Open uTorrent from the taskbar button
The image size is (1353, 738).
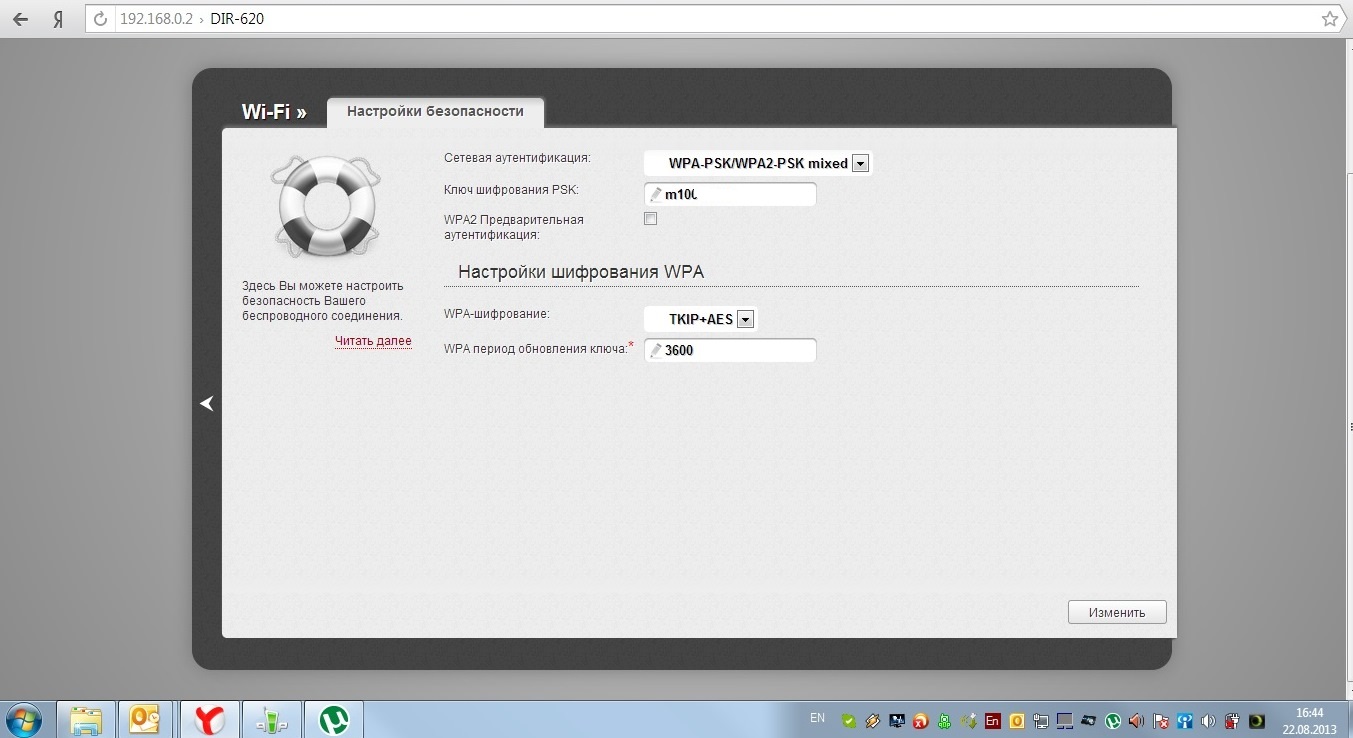click(333, 719)
